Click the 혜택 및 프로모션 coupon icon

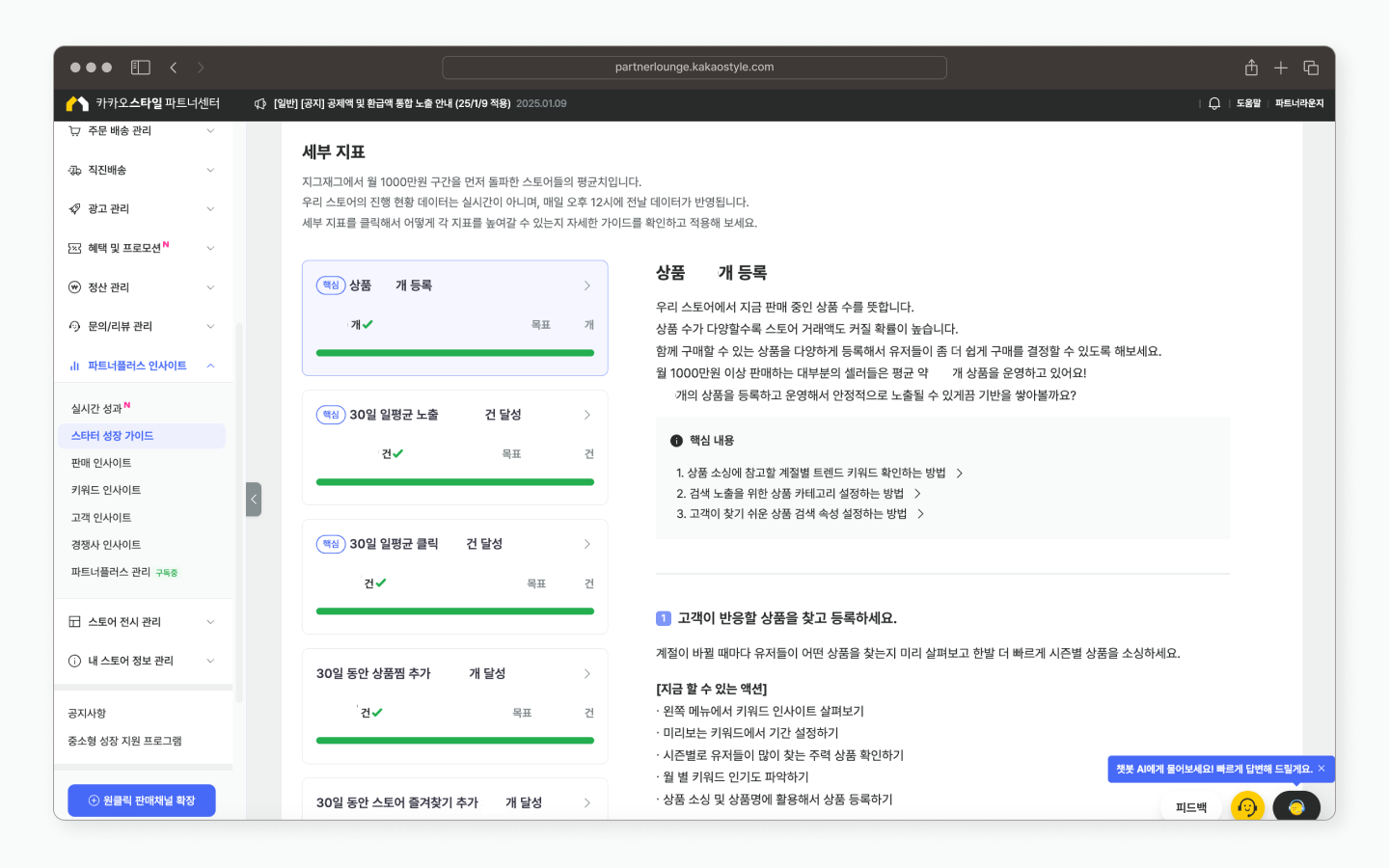click(74, 249)
